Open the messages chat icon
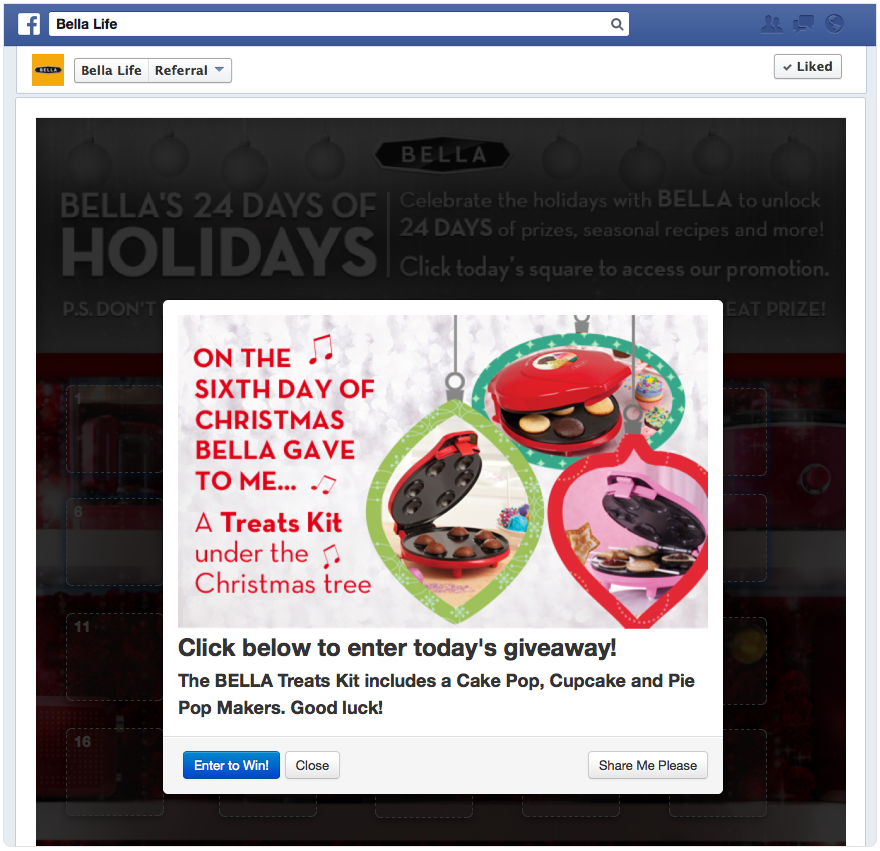Screen dimensions: 880x851 (803, 24)
